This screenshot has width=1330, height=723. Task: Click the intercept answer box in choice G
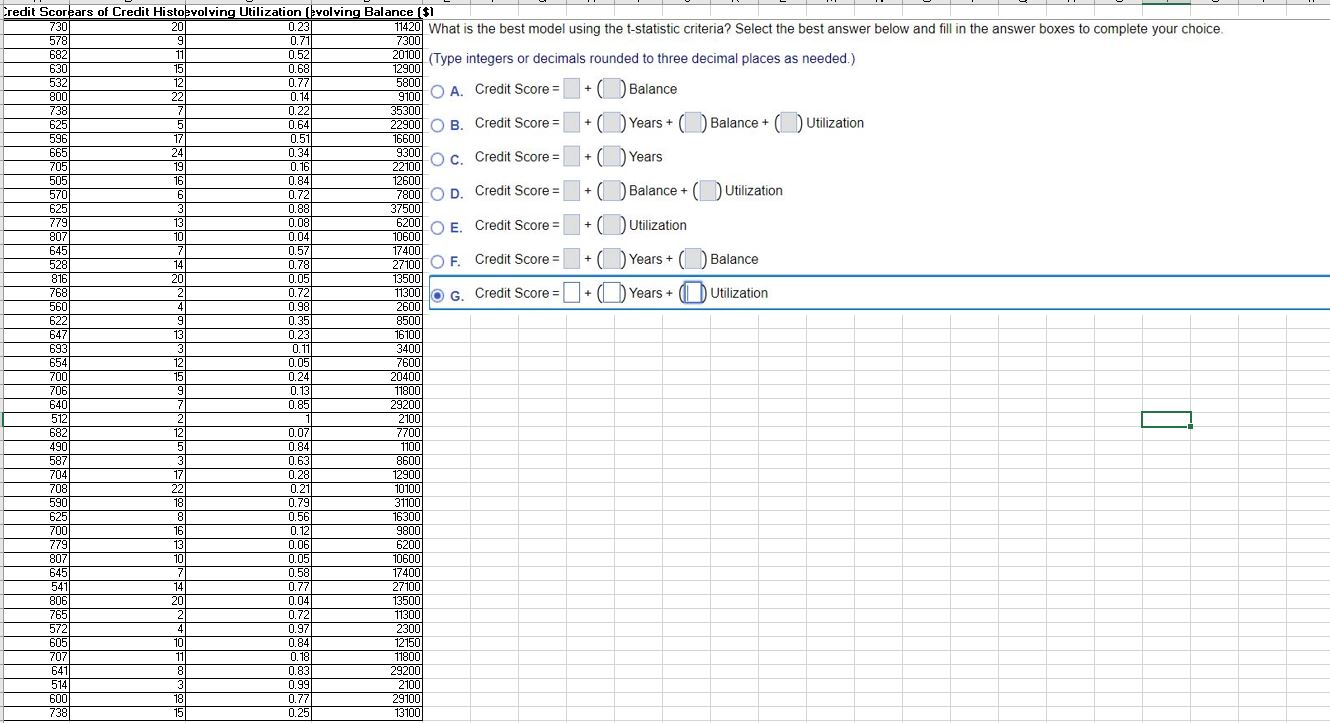point(573,292)
